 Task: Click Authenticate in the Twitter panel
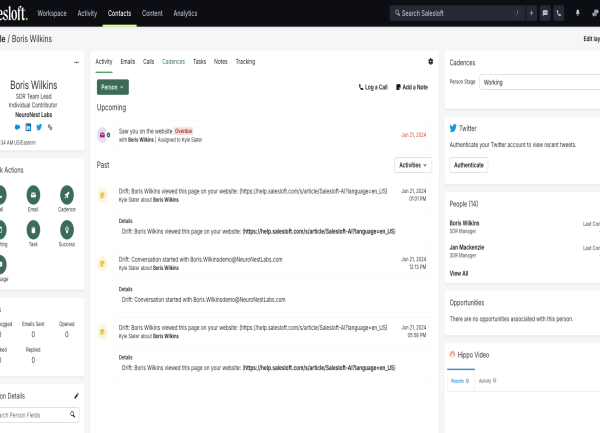pos(469,165)
